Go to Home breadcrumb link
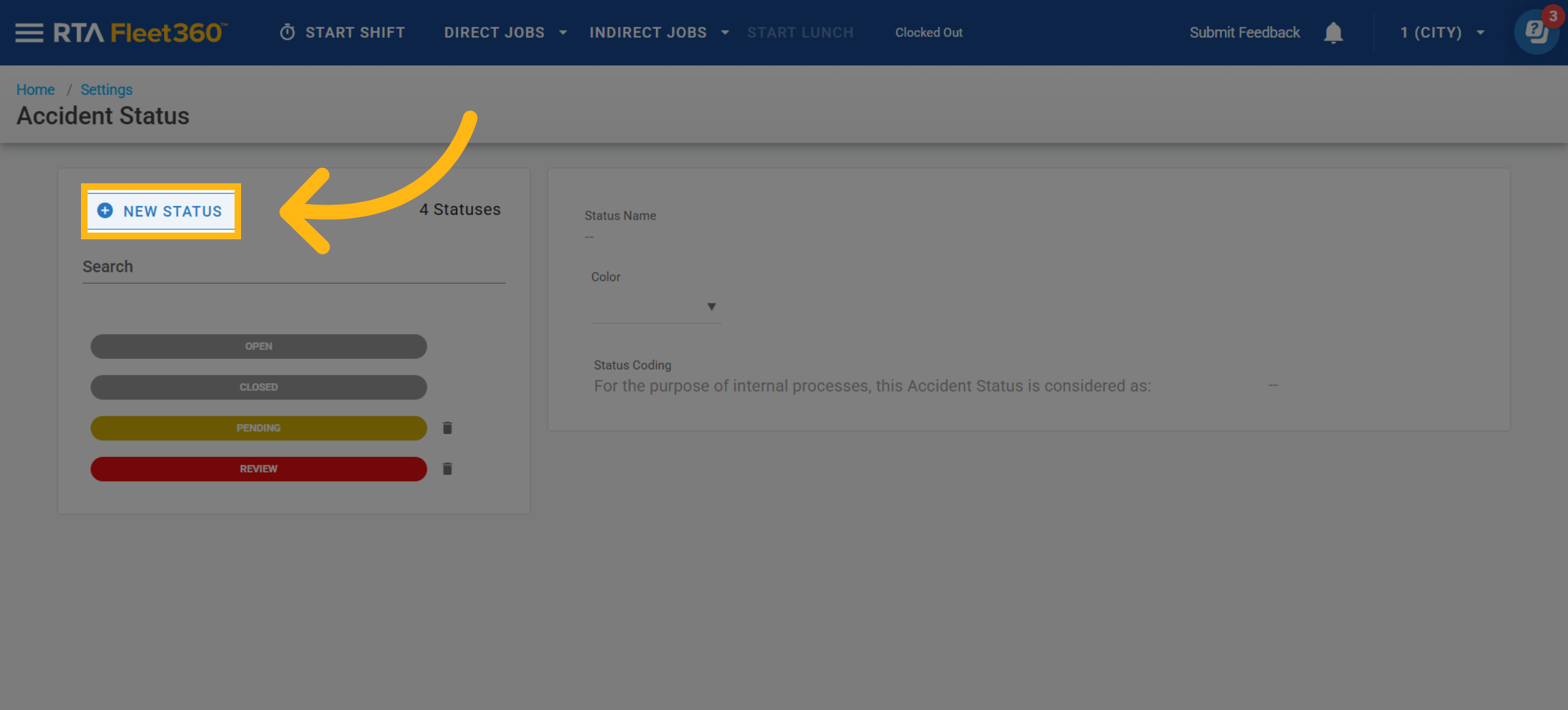 coord(35,90)
